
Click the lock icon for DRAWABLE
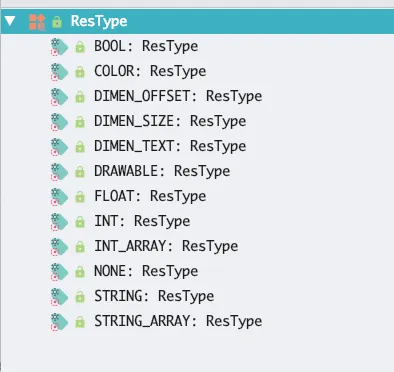80,172
